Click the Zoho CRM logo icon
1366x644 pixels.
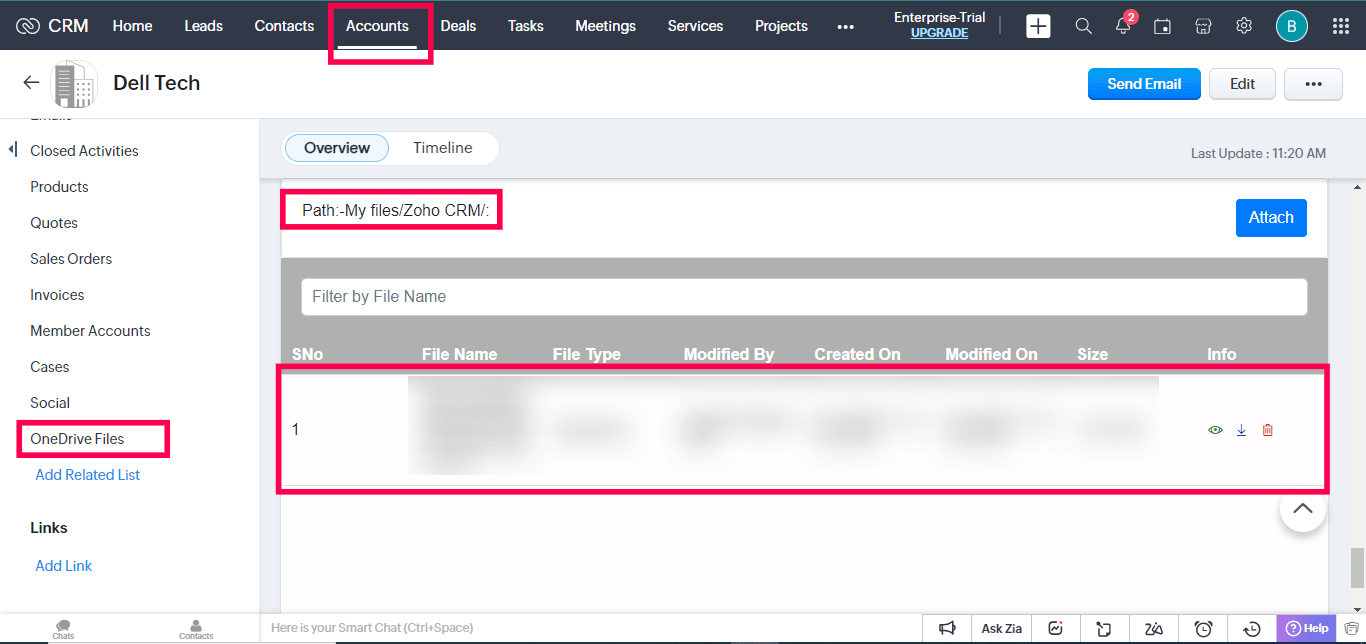pos(28,26)
